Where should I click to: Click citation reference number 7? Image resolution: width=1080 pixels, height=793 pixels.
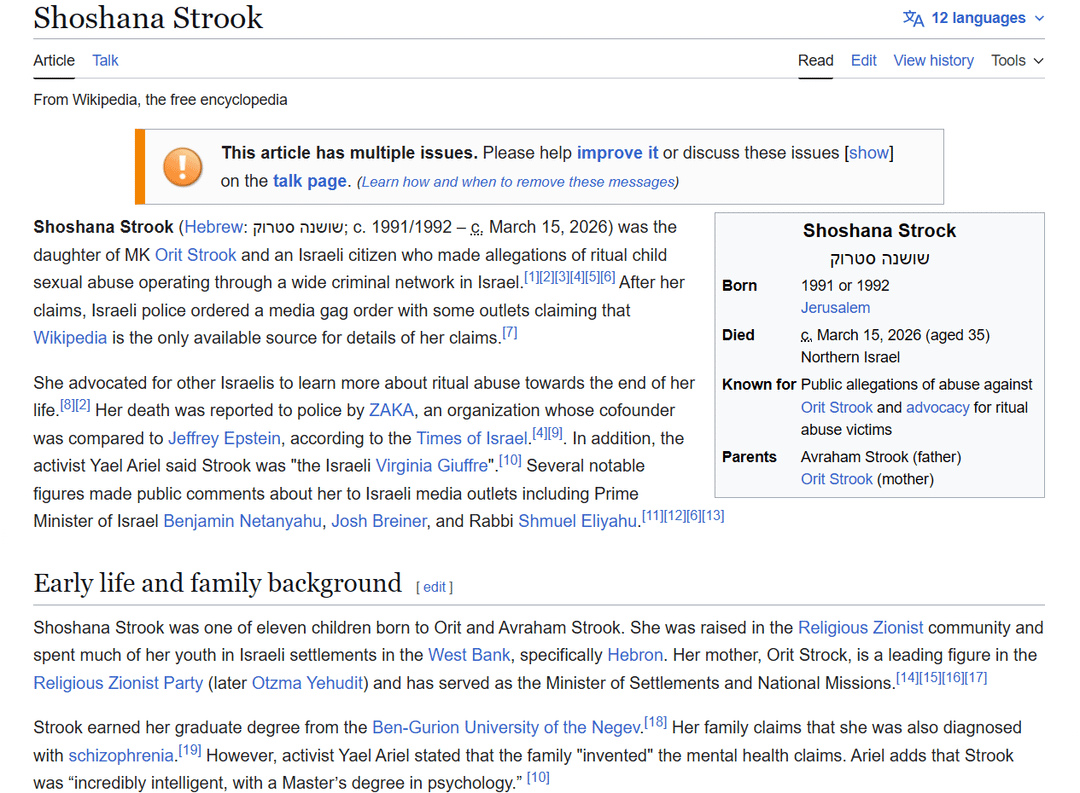[x=510, y=333]
